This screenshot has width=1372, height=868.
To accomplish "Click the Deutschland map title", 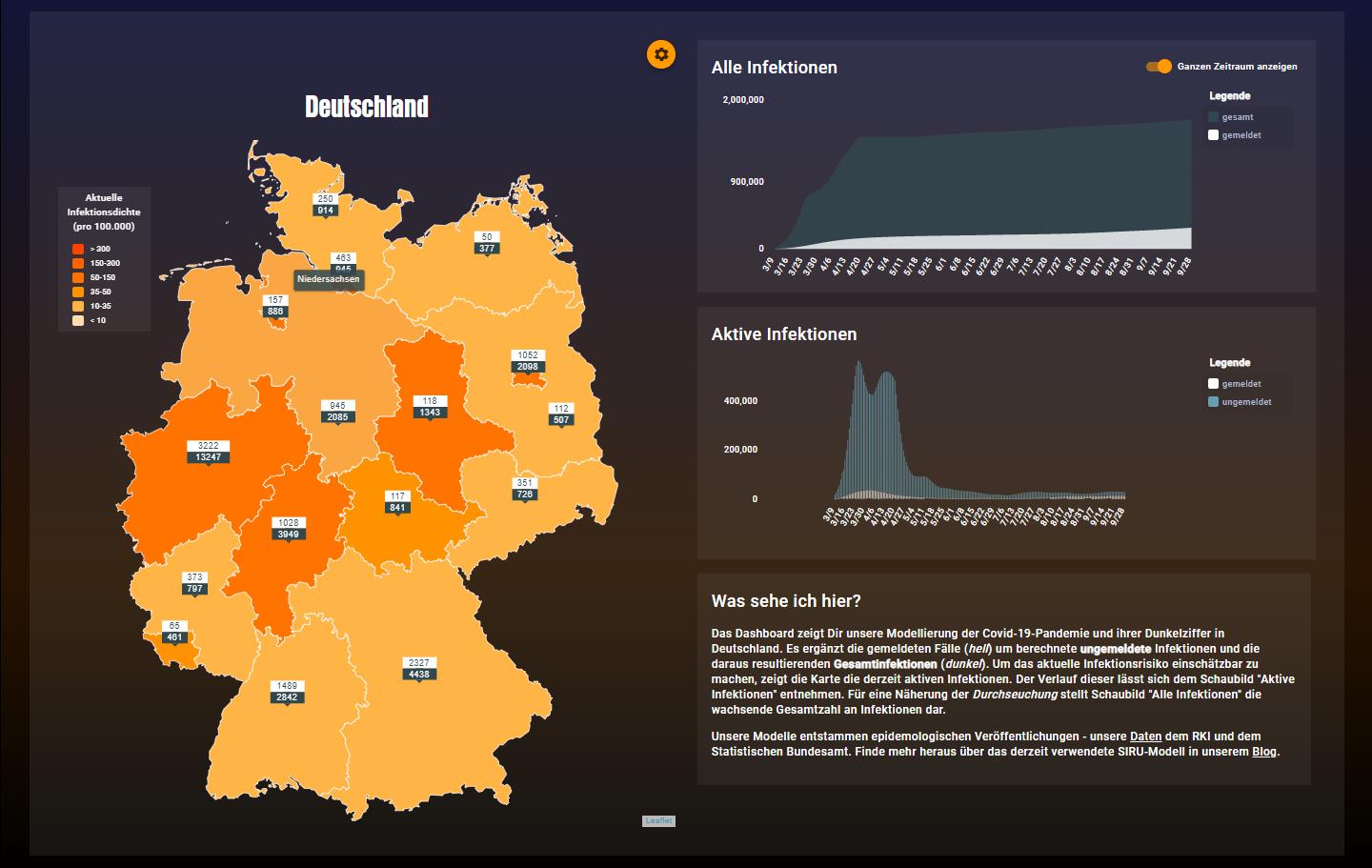I will [x=367, y=107].
